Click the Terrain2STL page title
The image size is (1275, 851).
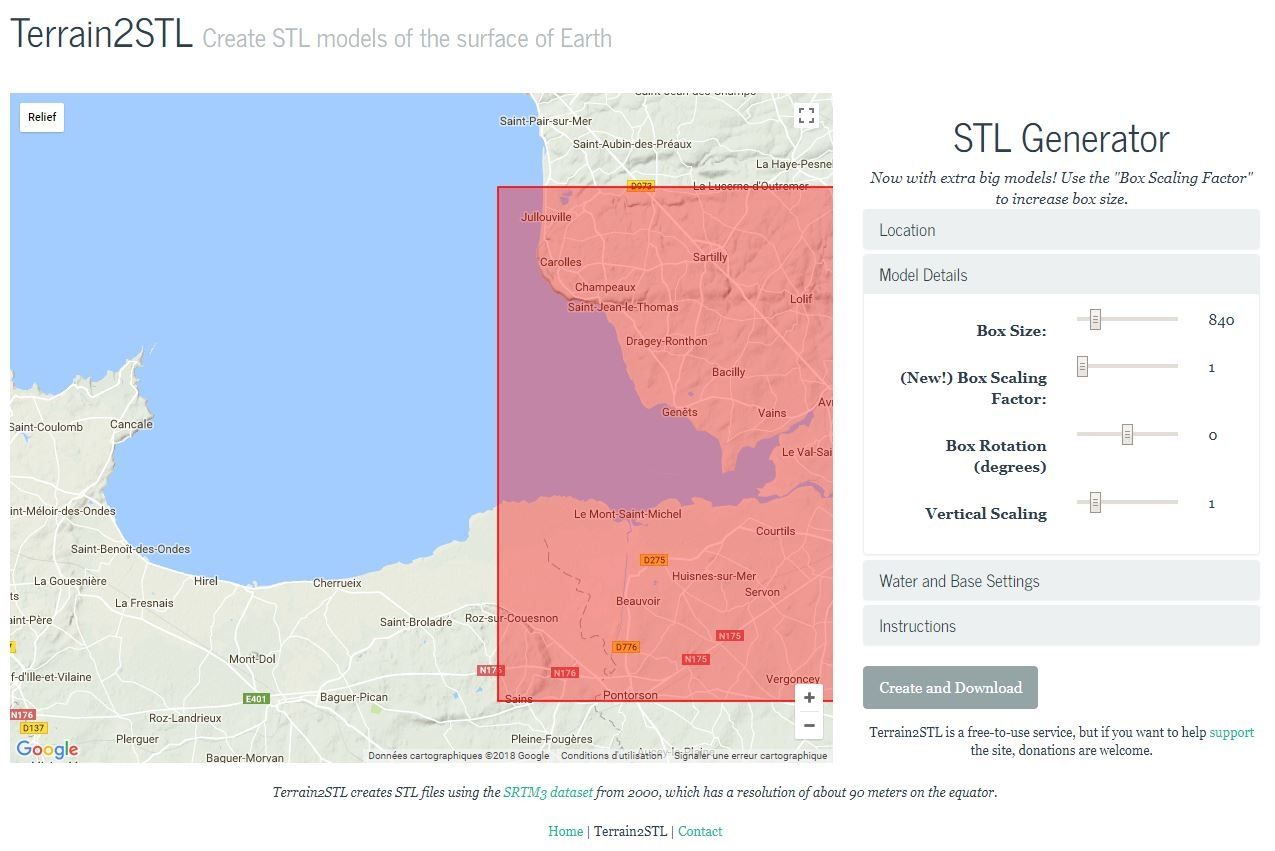(x=101, y=34)
